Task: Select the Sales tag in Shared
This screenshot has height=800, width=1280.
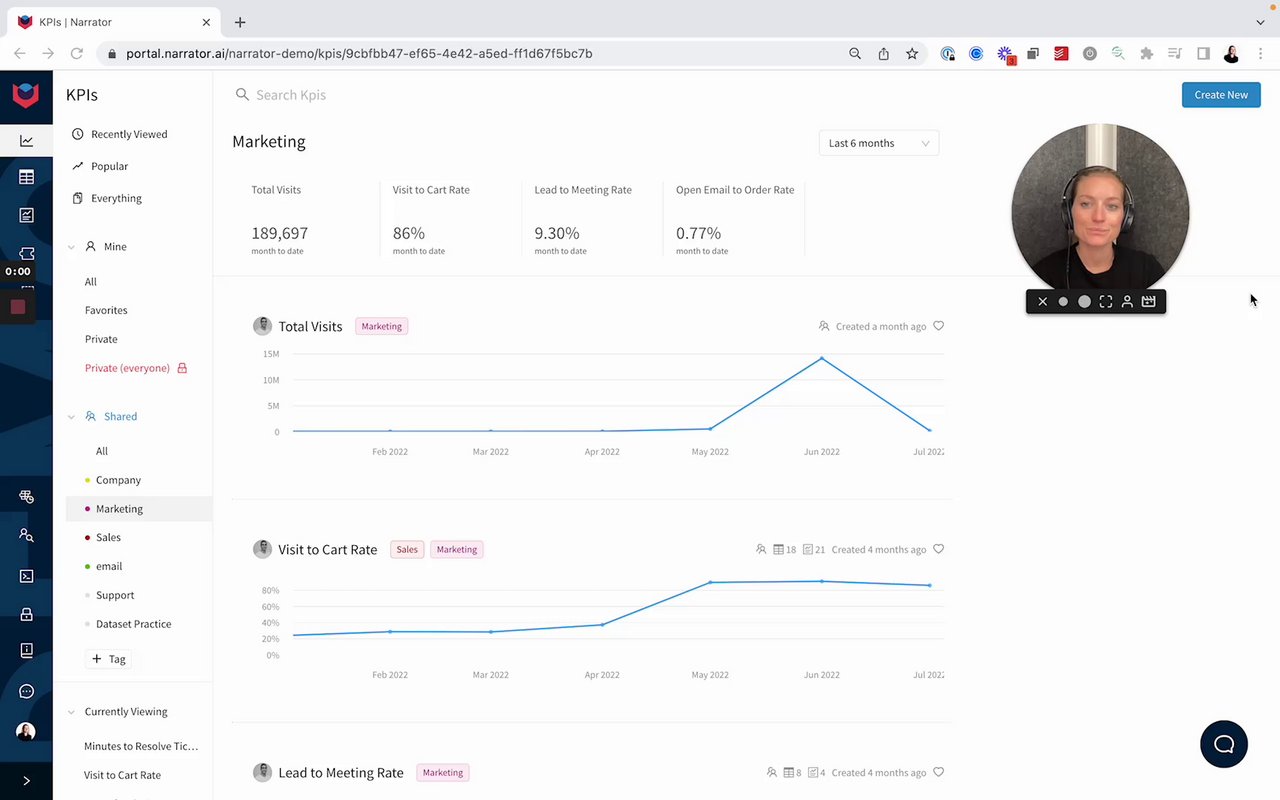Action: (x=108, y=537)
